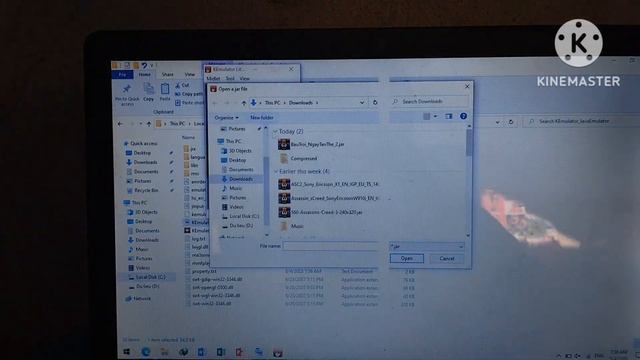
Task: Refresh the Downloads location in dialog
Action: click(x=375, y=102)
